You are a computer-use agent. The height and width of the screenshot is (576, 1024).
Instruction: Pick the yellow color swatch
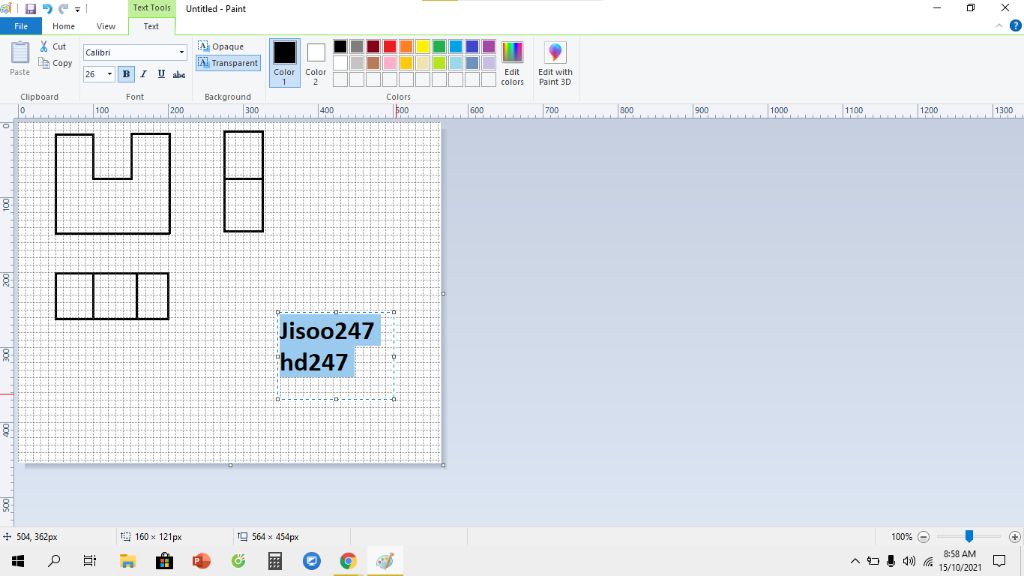pos(423,46)
